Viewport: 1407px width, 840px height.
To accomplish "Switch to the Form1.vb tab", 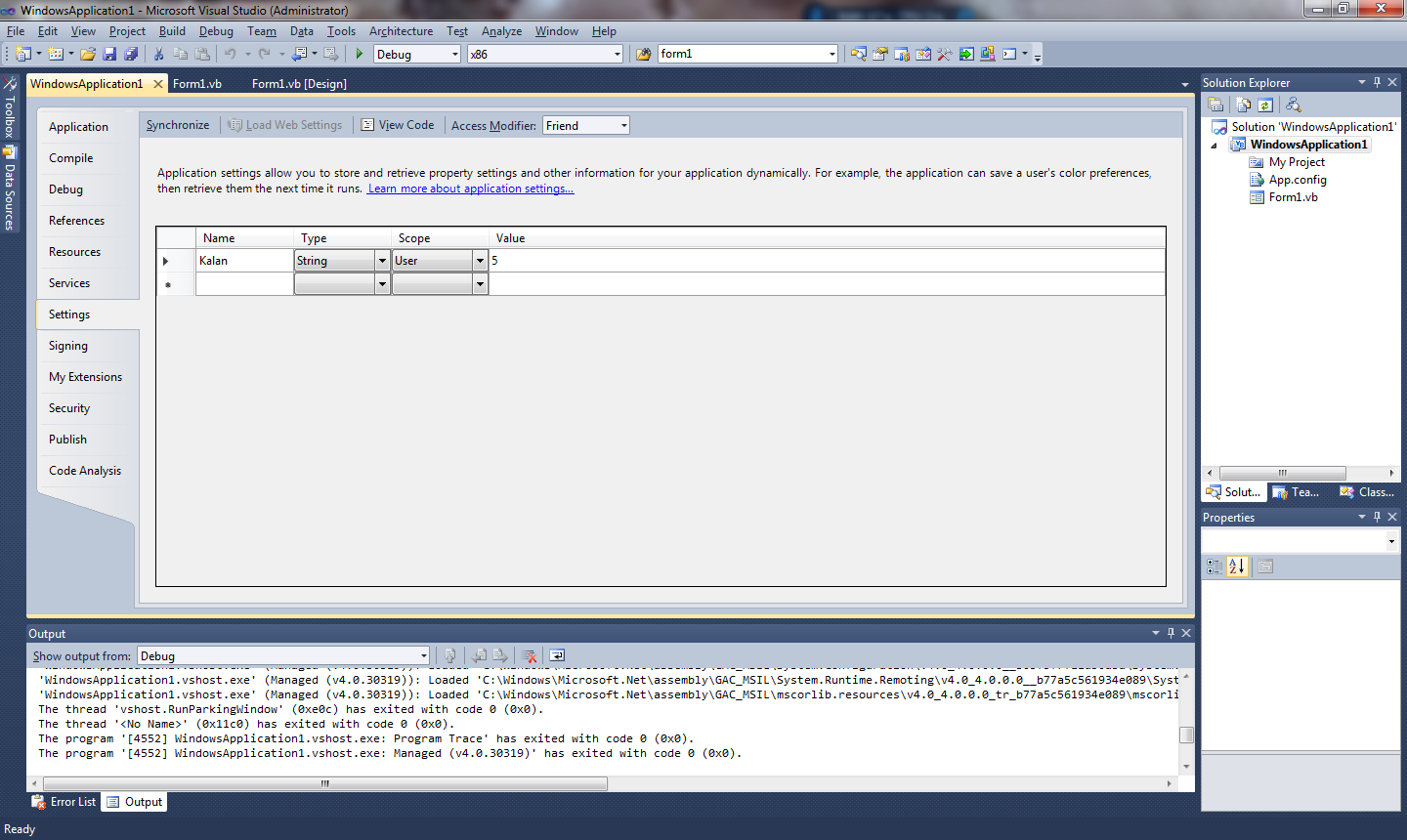I will [x=197, y=84].
